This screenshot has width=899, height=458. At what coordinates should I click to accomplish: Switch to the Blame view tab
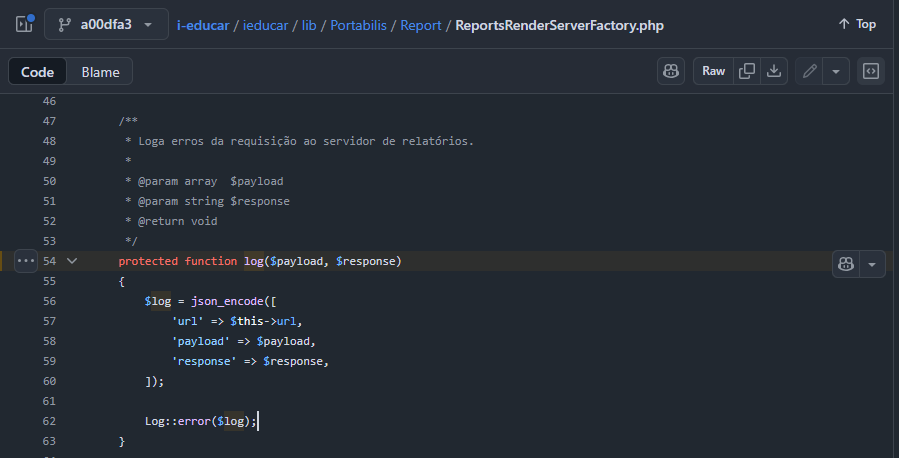(x=100, y=72)
